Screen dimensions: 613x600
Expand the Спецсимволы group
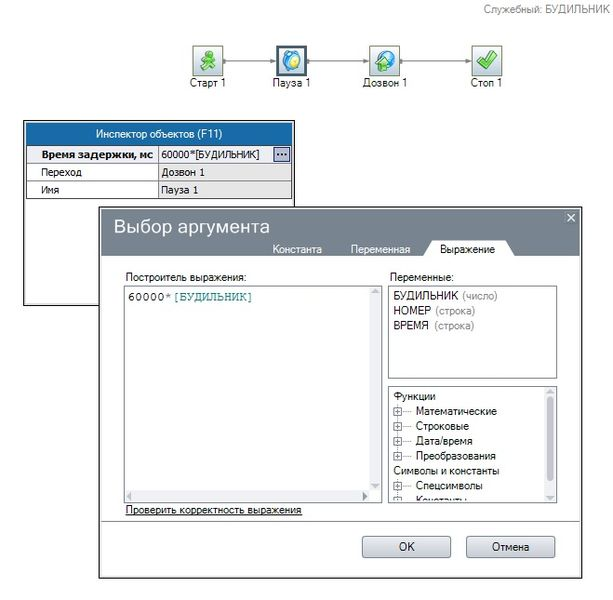tap(398, 486)
